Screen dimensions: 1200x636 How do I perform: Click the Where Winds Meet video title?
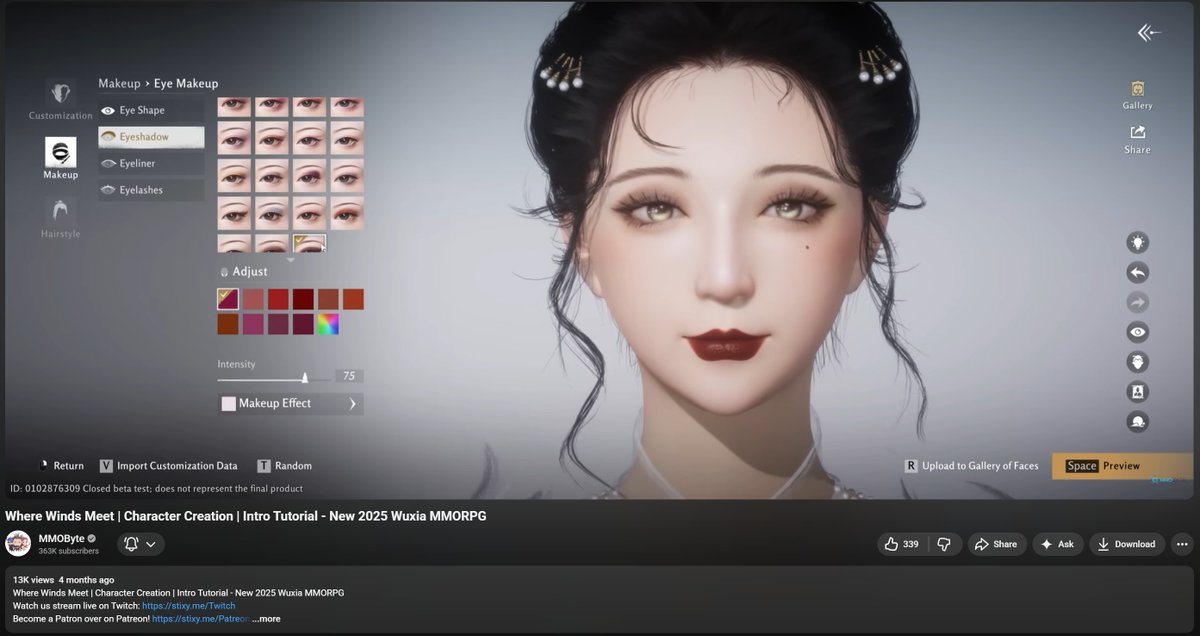tap(246, 516)
